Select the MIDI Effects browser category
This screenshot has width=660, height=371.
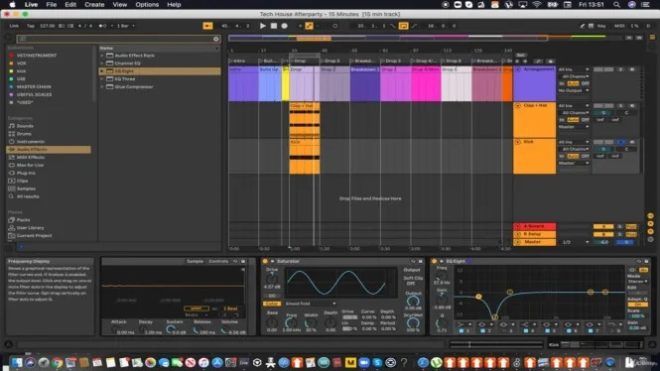click(x=30, y=157)
